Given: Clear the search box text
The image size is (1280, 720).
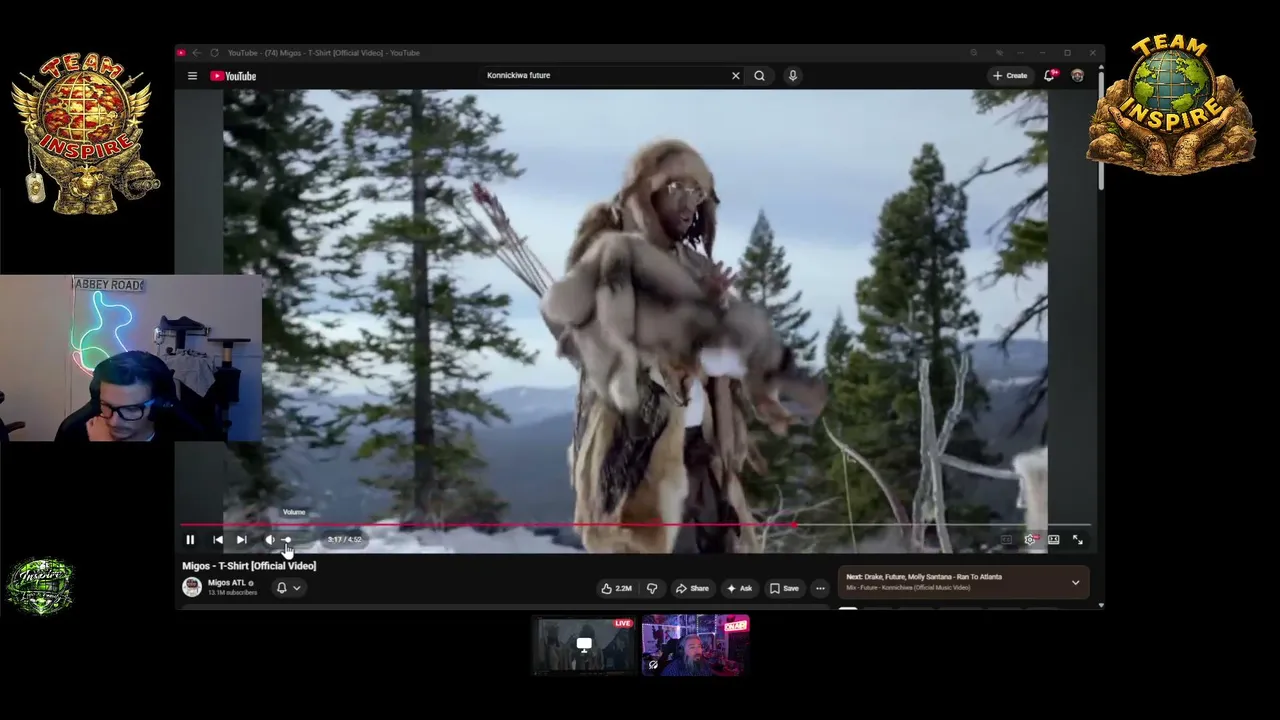Looking at the screenshot, I should [736, 75].
